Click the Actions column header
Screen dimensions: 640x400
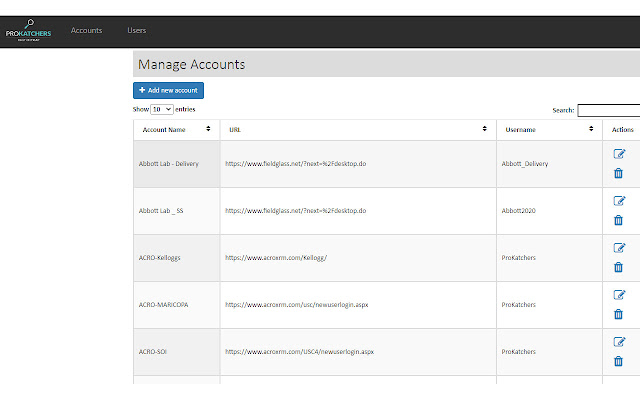point(622,130)
